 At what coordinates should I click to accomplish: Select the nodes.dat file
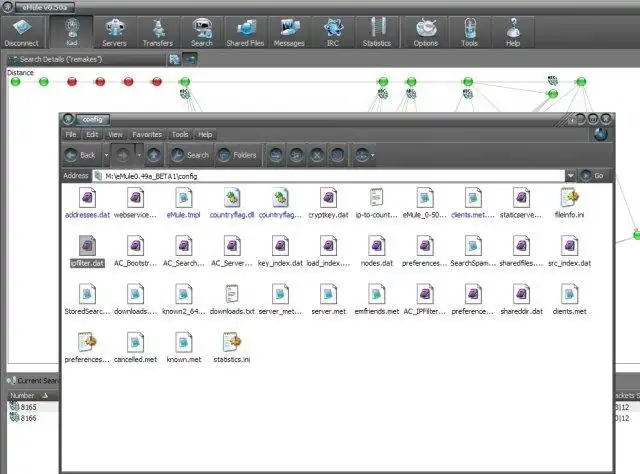pyautogui.click(x=377, y=251)
